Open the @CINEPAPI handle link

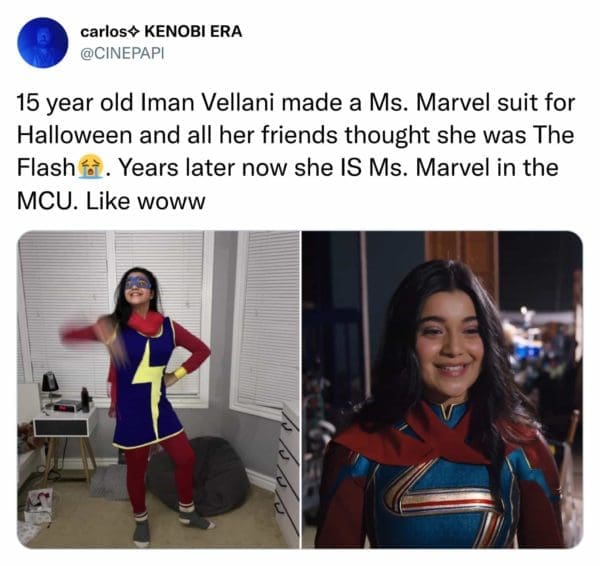click(122, 53)
